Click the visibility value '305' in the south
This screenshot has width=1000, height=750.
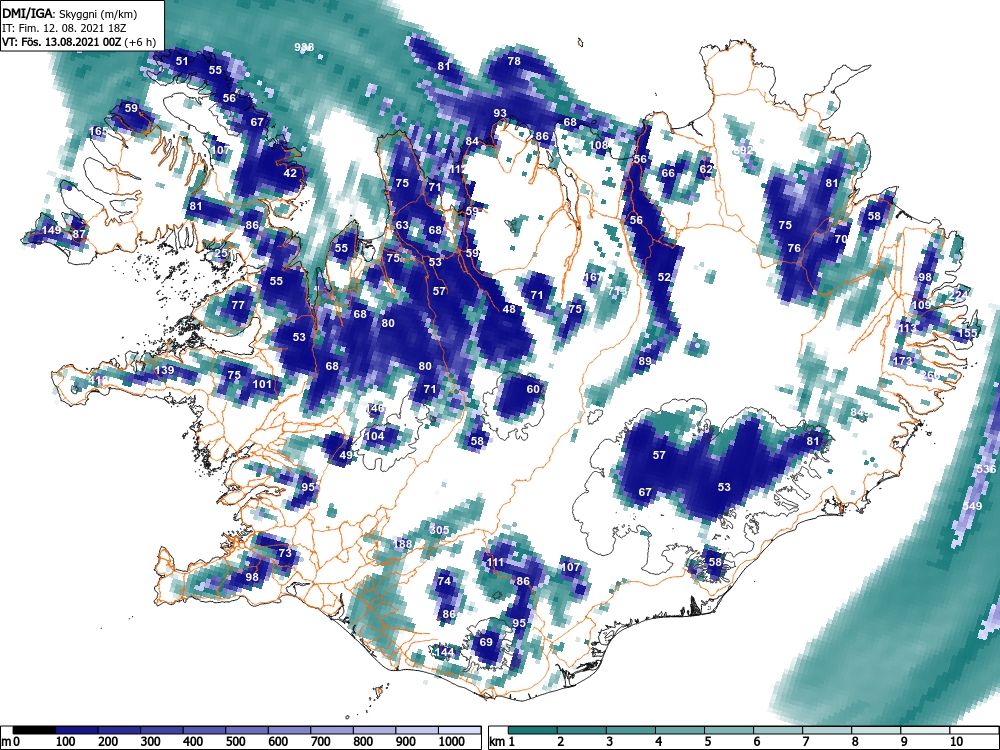[x=439, y=530]
